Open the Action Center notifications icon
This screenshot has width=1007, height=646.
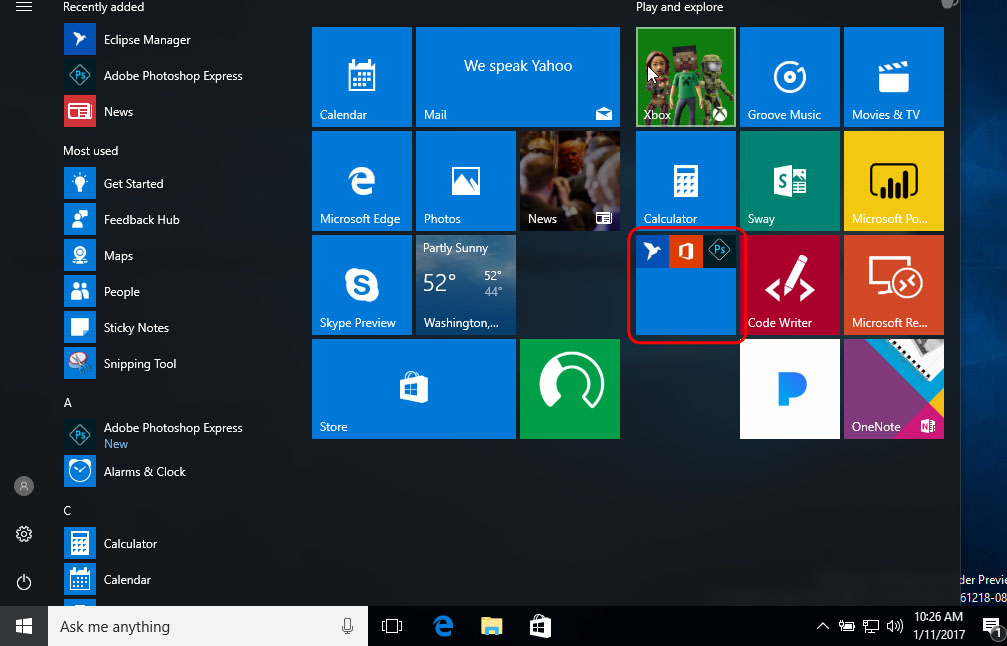pos(992,626)
